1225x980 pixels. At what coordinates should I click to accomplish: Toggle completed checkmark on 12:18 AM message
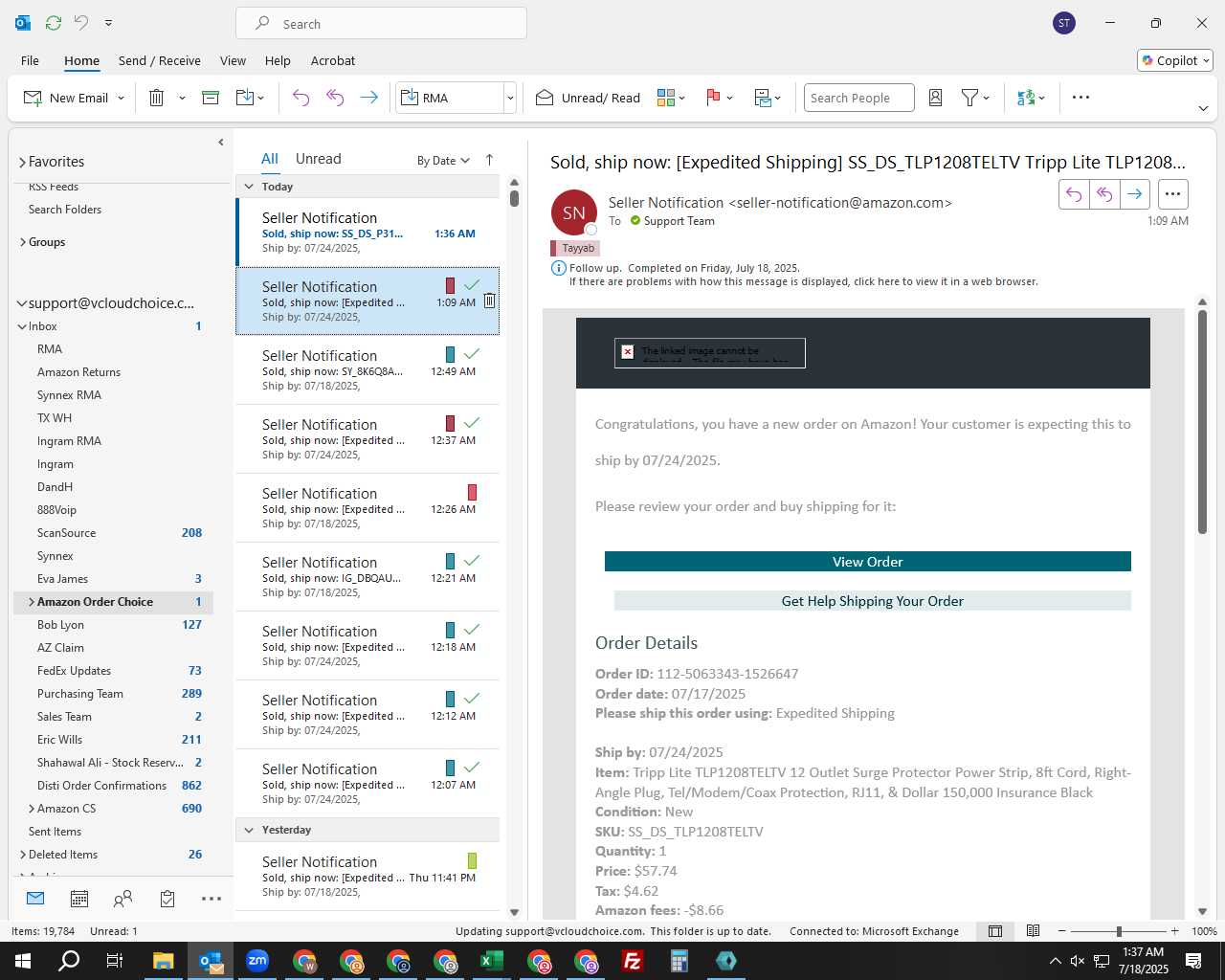click(x=472, y=630)
